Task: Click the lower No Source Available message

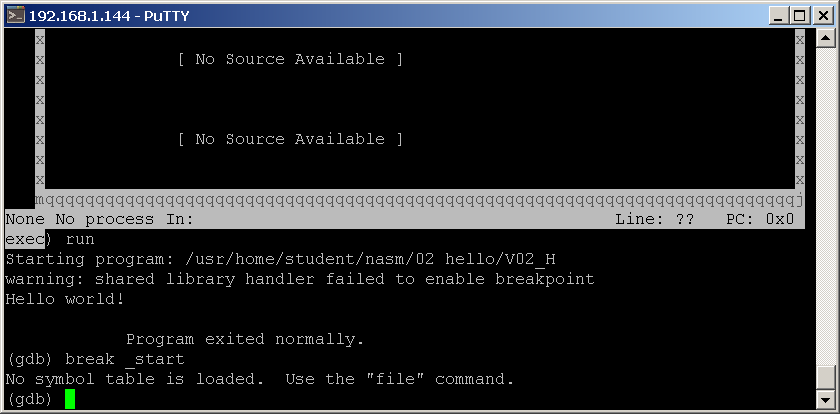Action: coord(290,139)
